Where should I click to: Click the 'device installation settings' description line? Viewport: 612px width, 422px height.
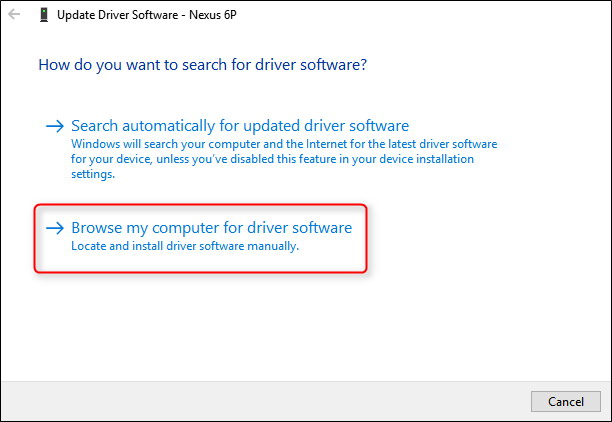pyautogui.click(x=93, y=173)
